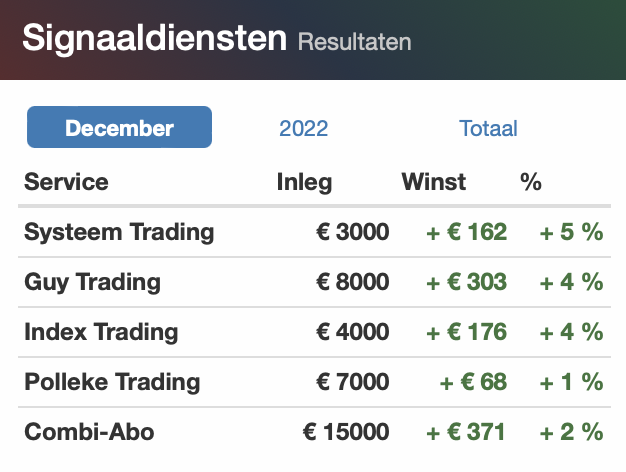Click the Service column header
Screen dimensions: 626x472
(x=66, y=182)
